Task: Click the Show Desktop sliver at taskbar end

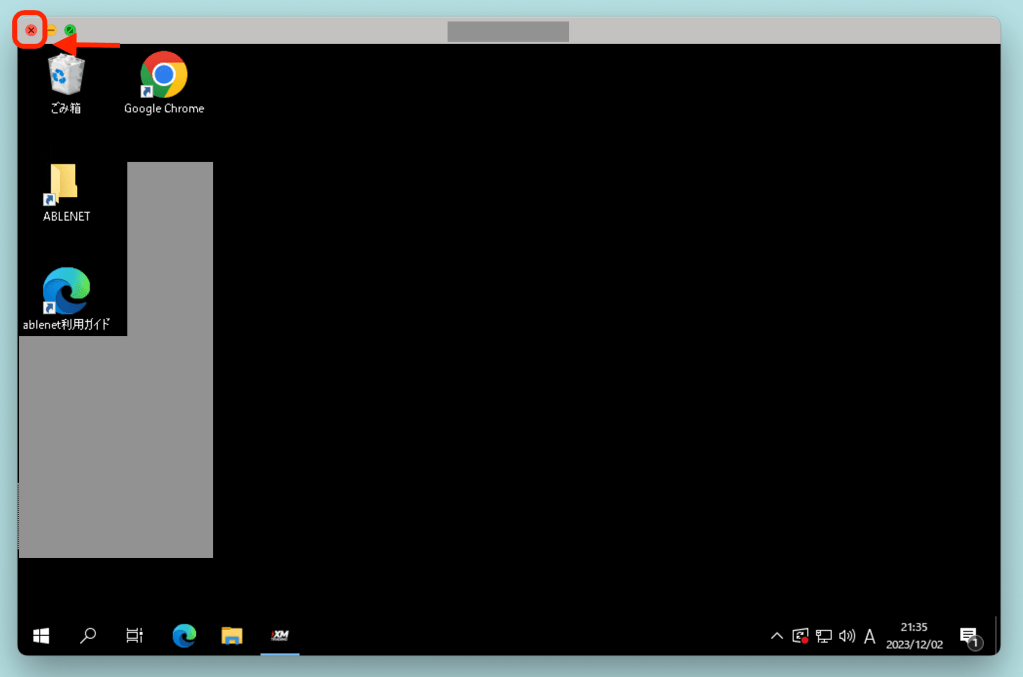Action: [x=996, y=636]
